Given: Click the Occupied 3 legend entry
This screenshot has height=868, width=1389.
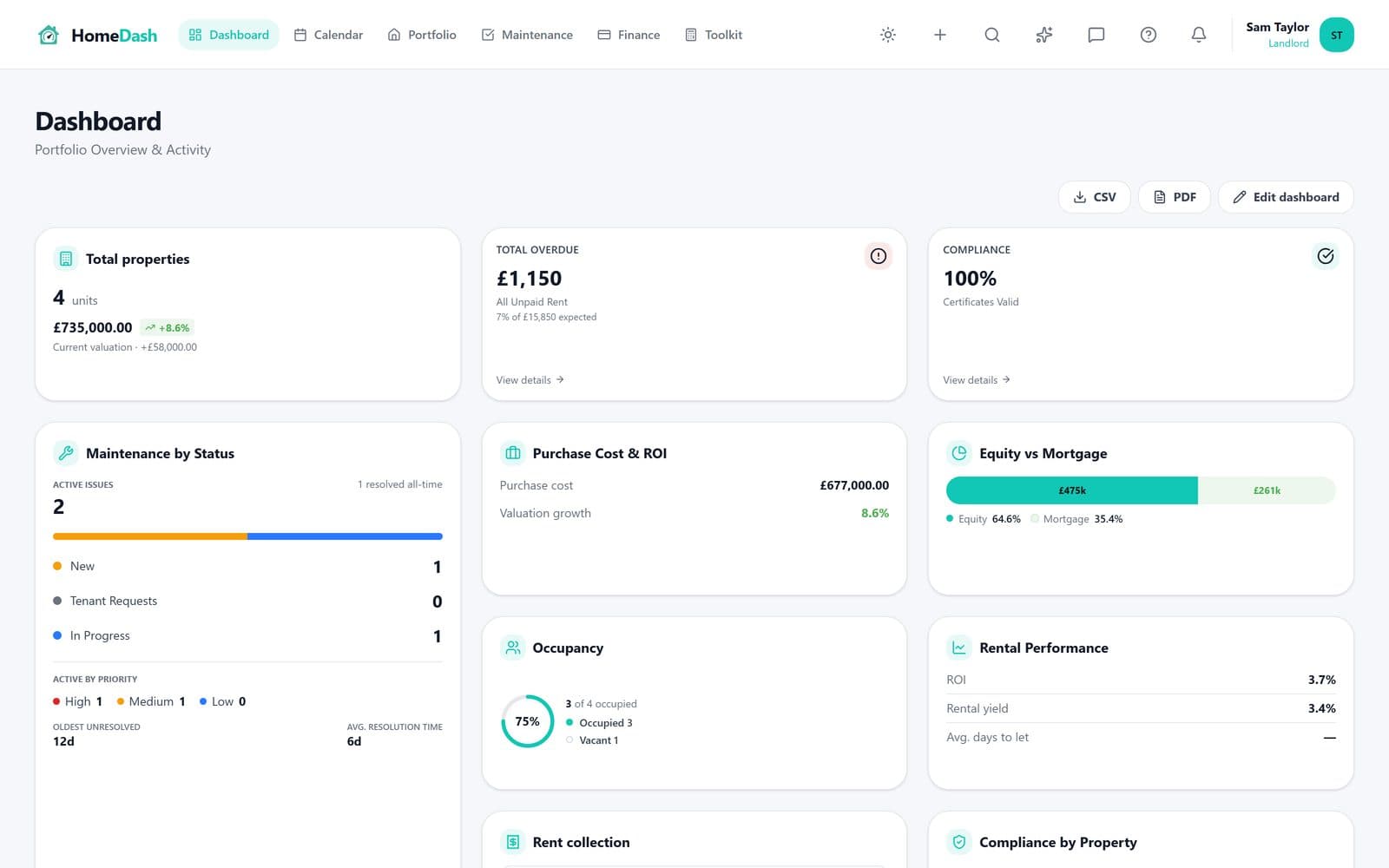Looking at the screenshot, I should pos(599,723).
